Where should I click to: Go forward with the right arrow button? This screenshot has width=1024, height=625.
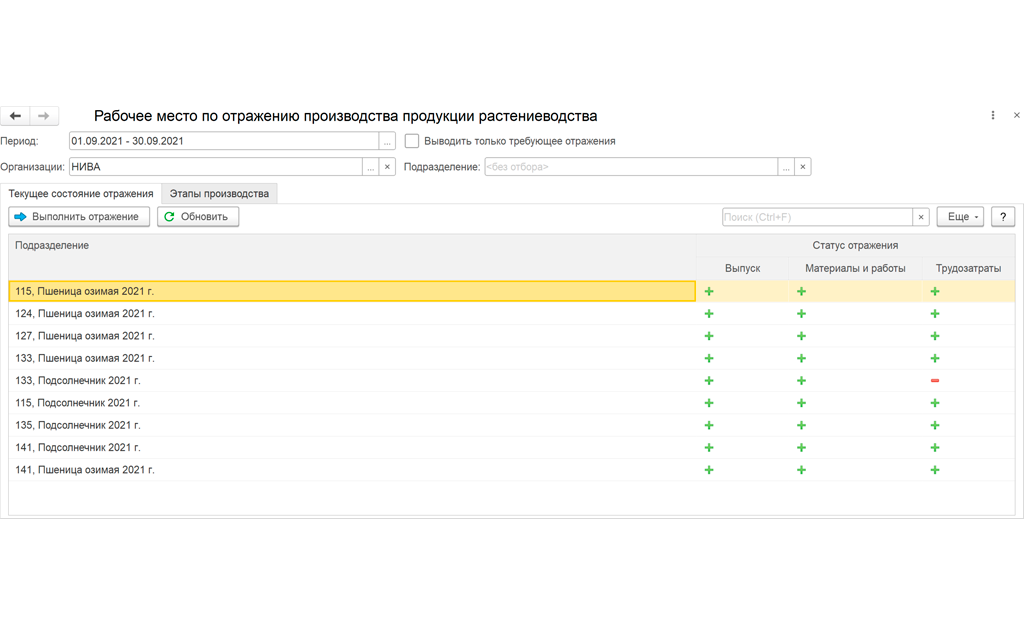click(x=44, y=116)
